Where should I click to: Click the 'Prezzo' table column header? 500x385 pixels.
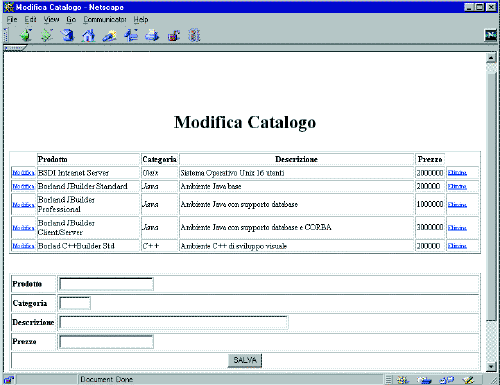coord(430,159)
